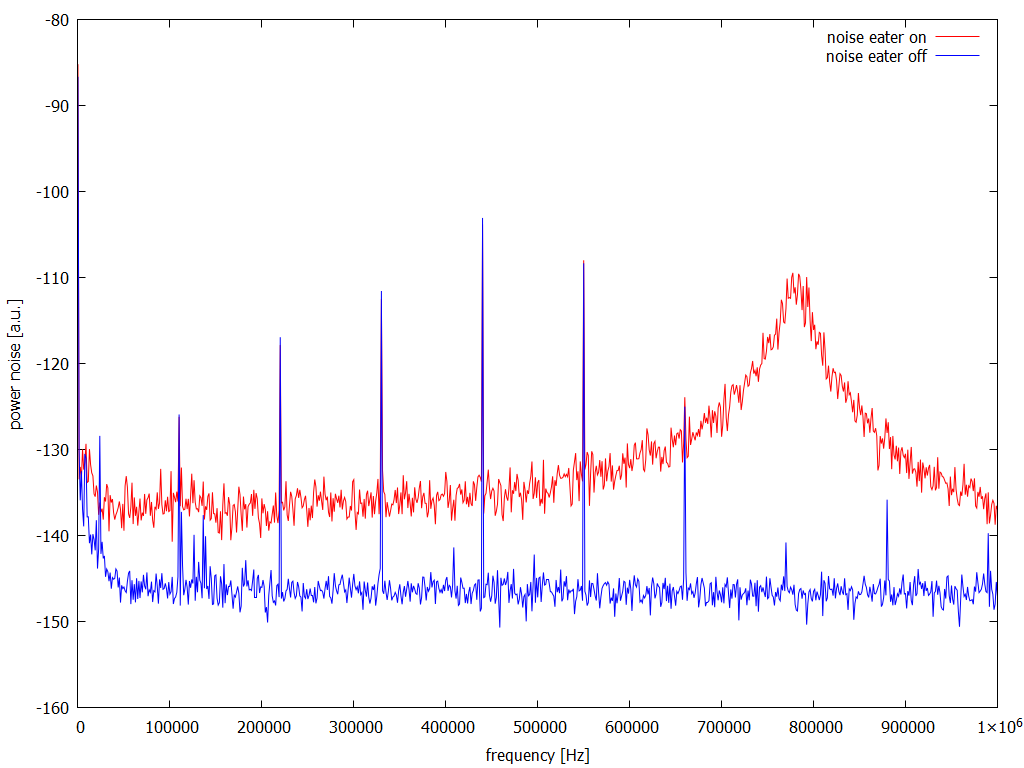Click the -80 y-axis tick label
Viewport: 1024px width, 768px height.
pos(56,20)
